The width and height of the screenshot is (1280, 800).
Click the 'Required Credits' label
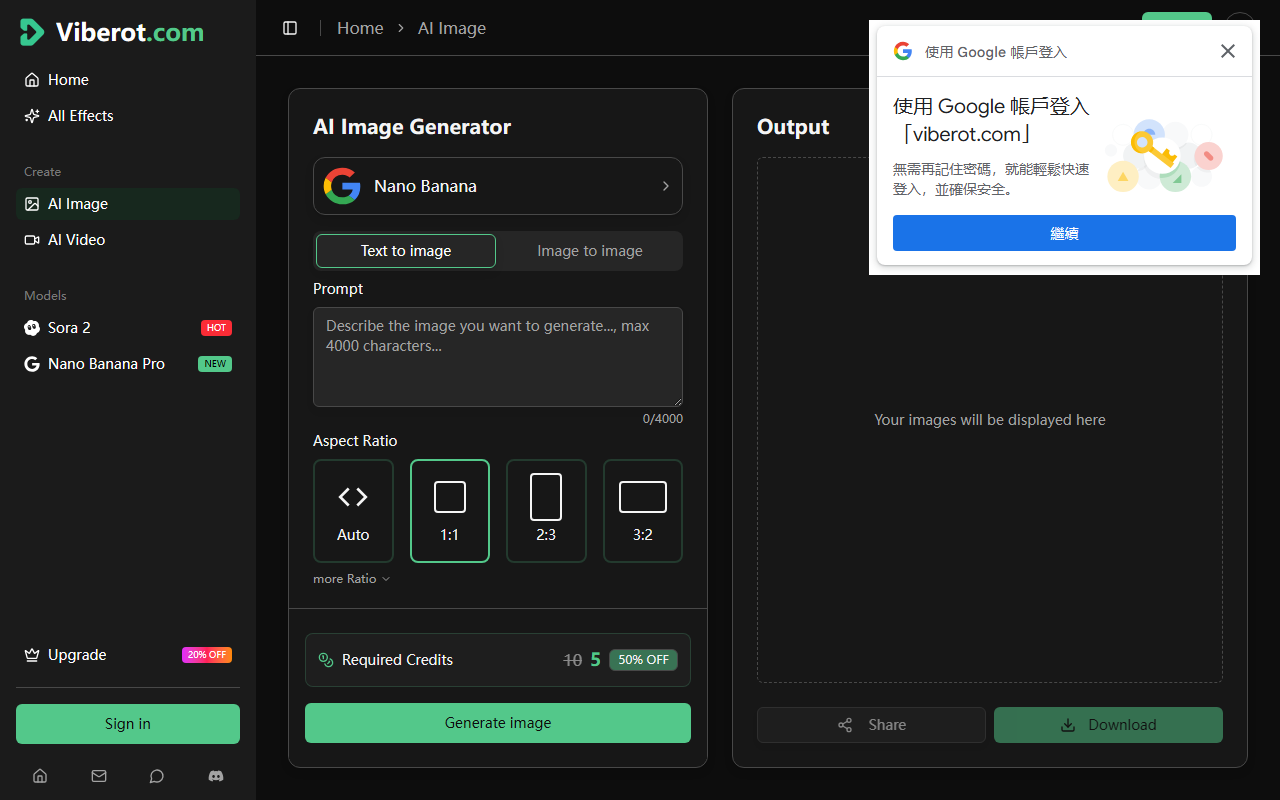[x=397, y=660]
